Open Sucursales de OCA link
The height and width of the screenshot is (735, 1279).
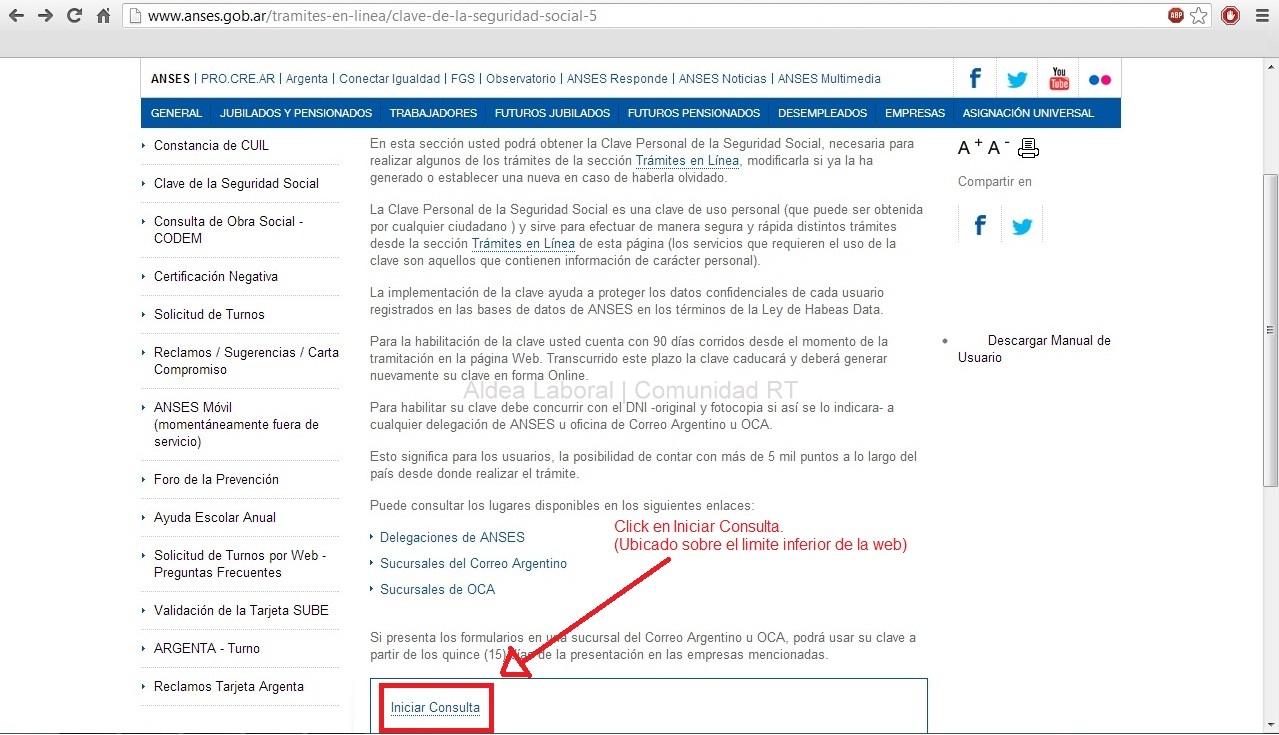pyautogui.click(x=437, y=589)
